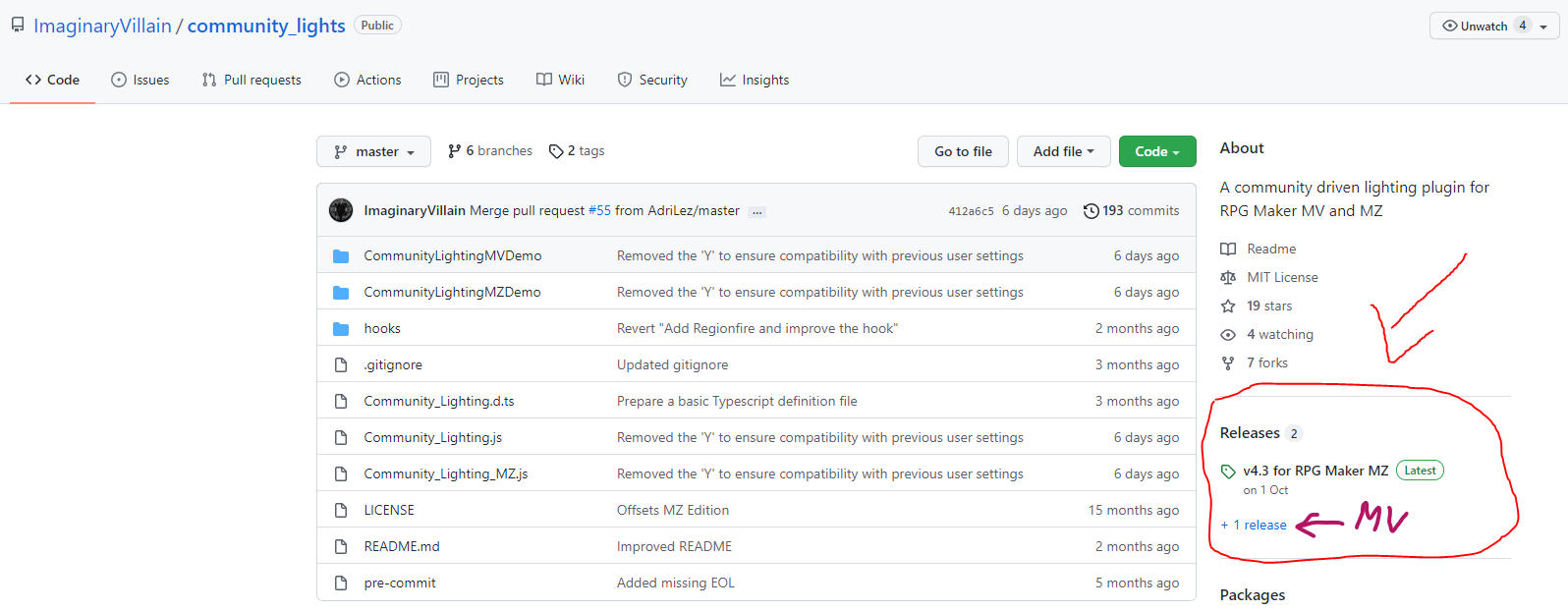Image resolution: width=1568 pixels, height=611 pixels.
Task: Switch to the Wiki tab
Action: pyautogui.click(x=560, y=80)
